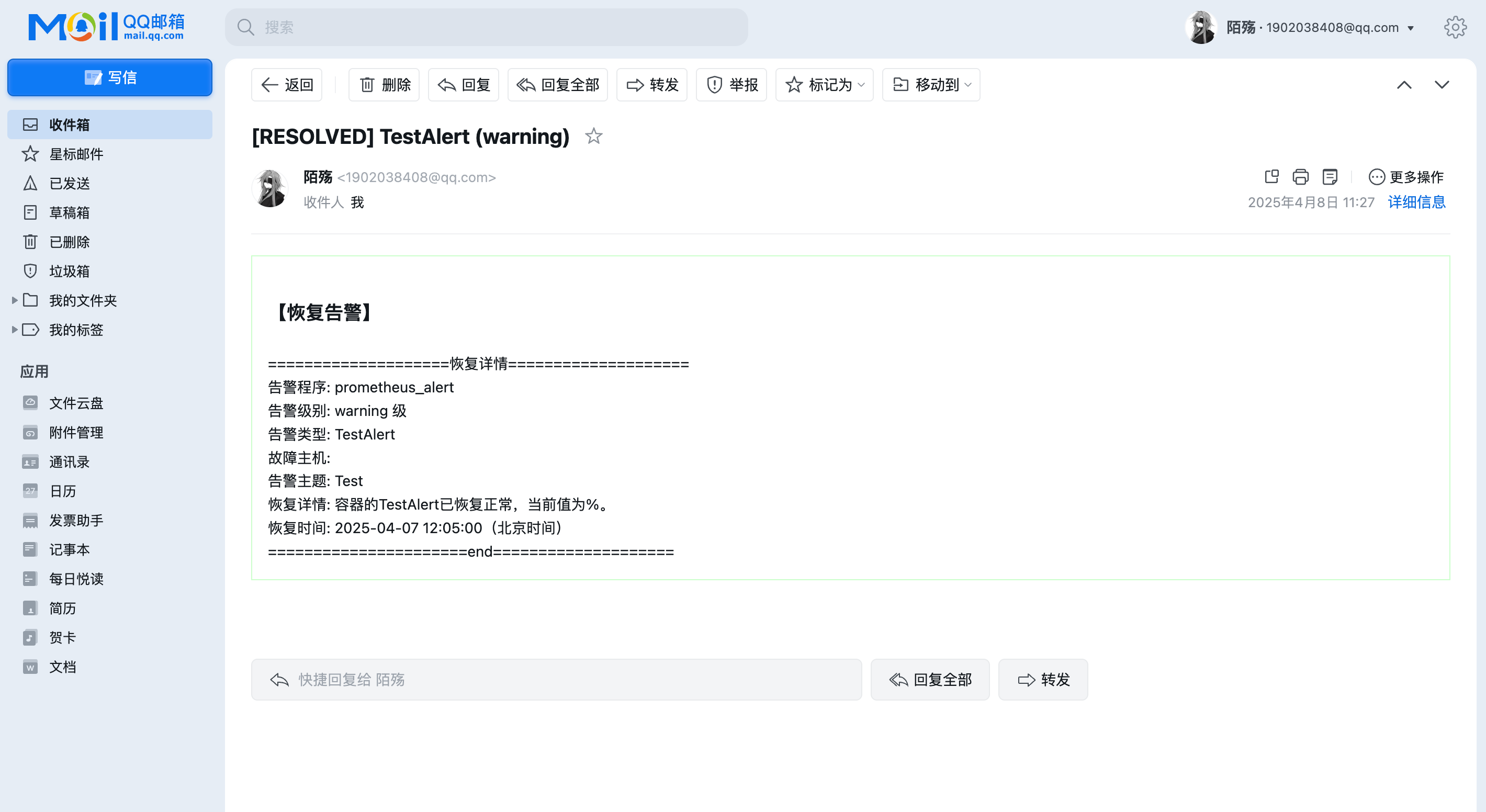Click the 【恢复告警】 heading
The height and width of the screenshot is (812, 1486).
pyautogui.click(x=324, y=312)
